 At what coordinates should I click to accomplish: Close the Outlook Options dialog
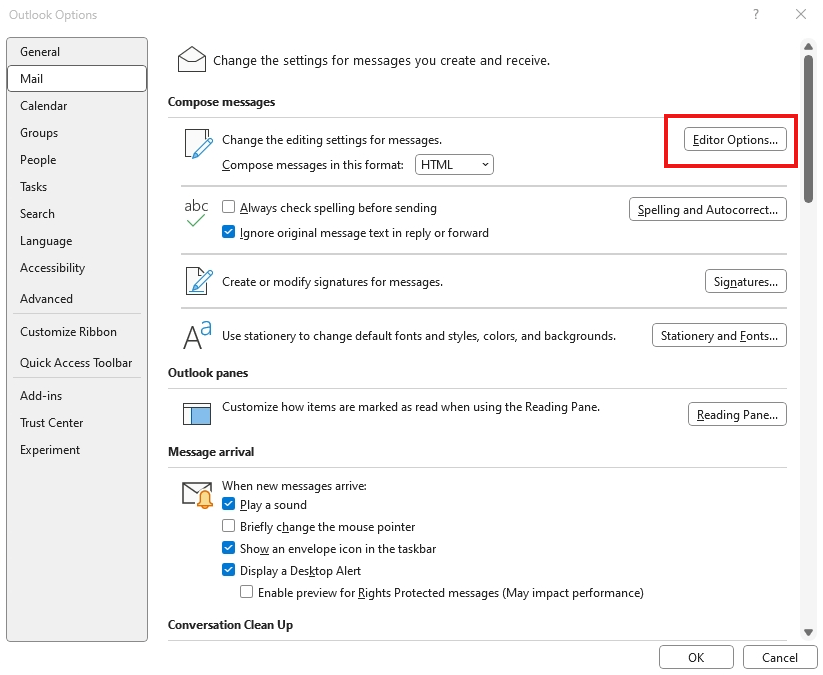(x=800, y=14)
